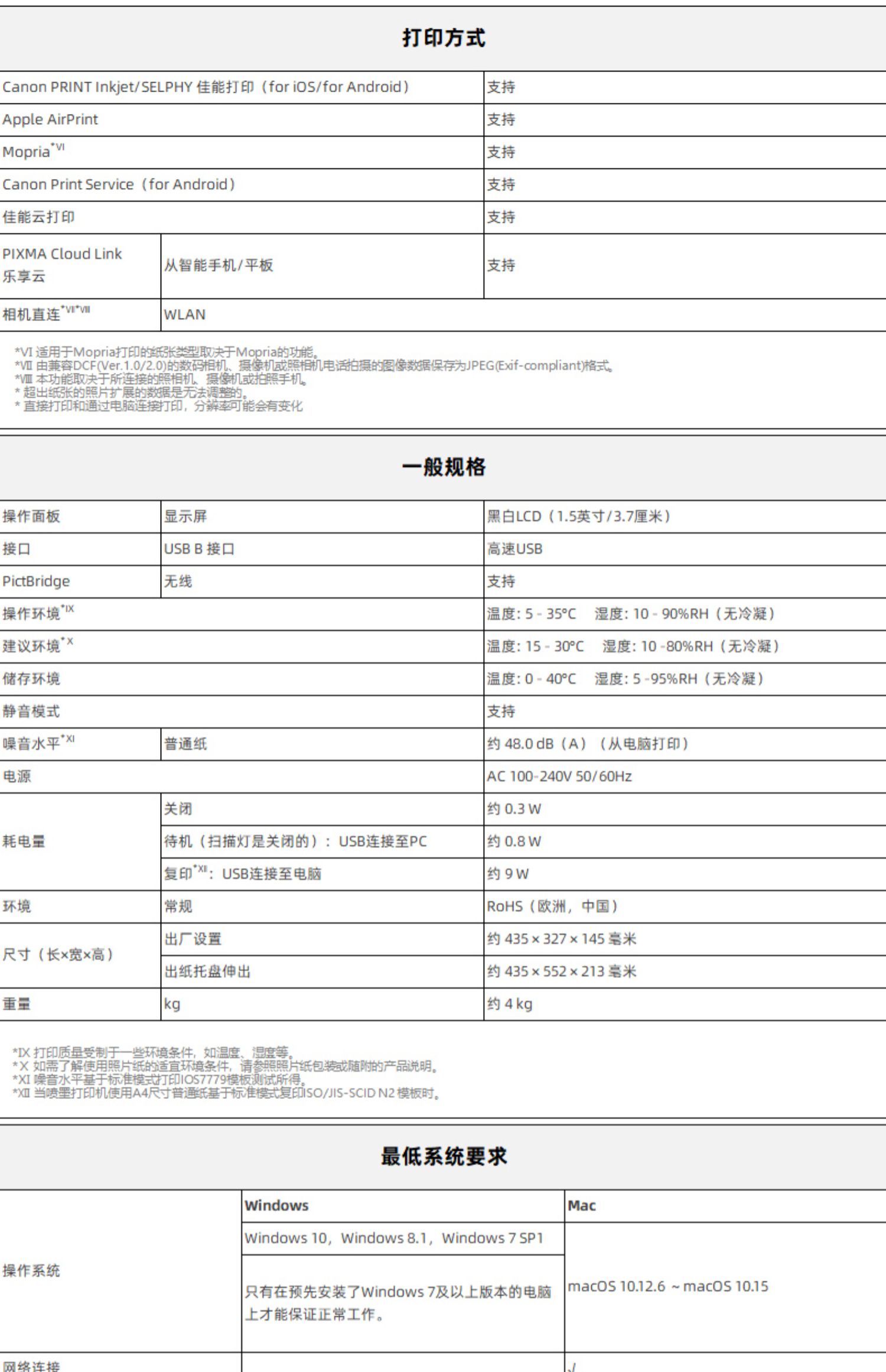Select the bold "Windows" column header
The width and height of the screenshot is (886, 1372).
tap(276, 1206)
